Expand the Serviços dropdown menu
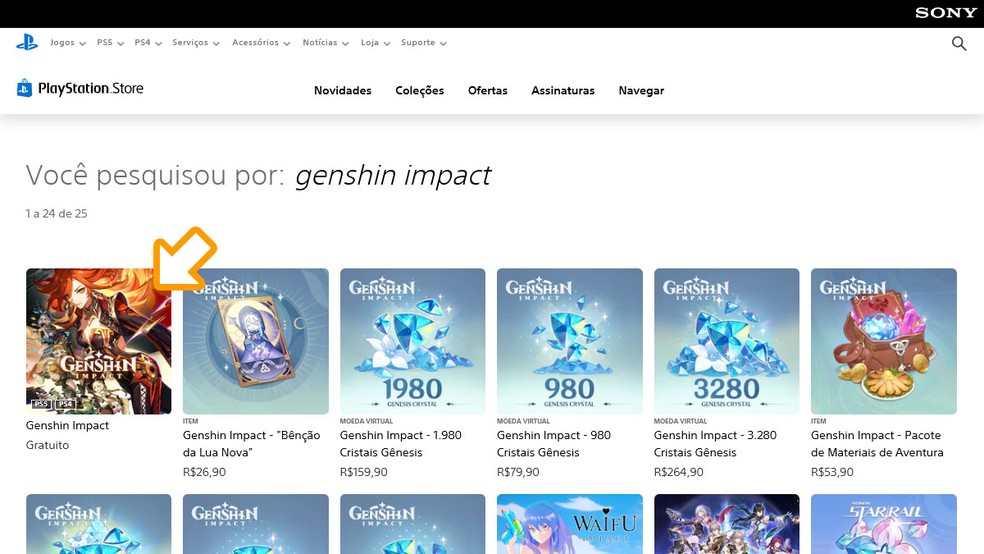This screenshot has height=554, width=984. (196, 43)
